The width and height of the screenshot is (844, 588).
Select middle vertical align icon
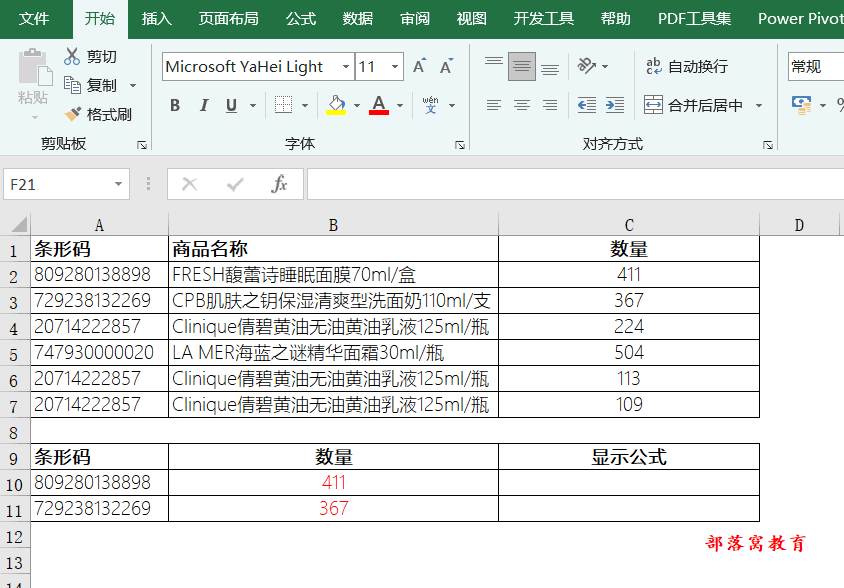[x=522, y=66]
